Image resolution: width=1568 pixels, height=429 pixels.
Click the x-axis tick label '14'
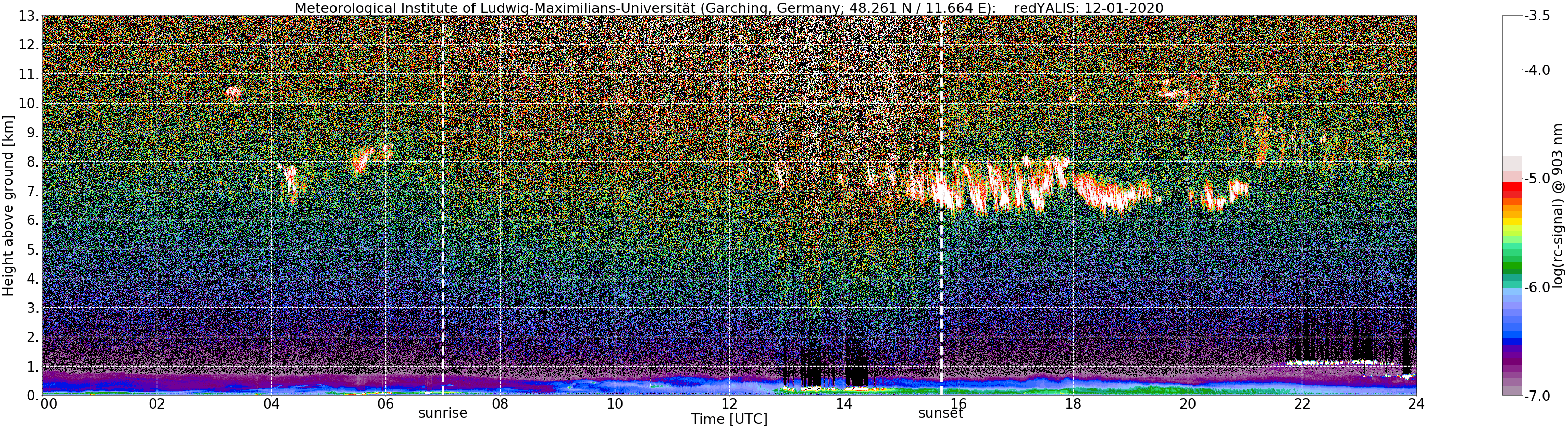click(x=844, y=404)
